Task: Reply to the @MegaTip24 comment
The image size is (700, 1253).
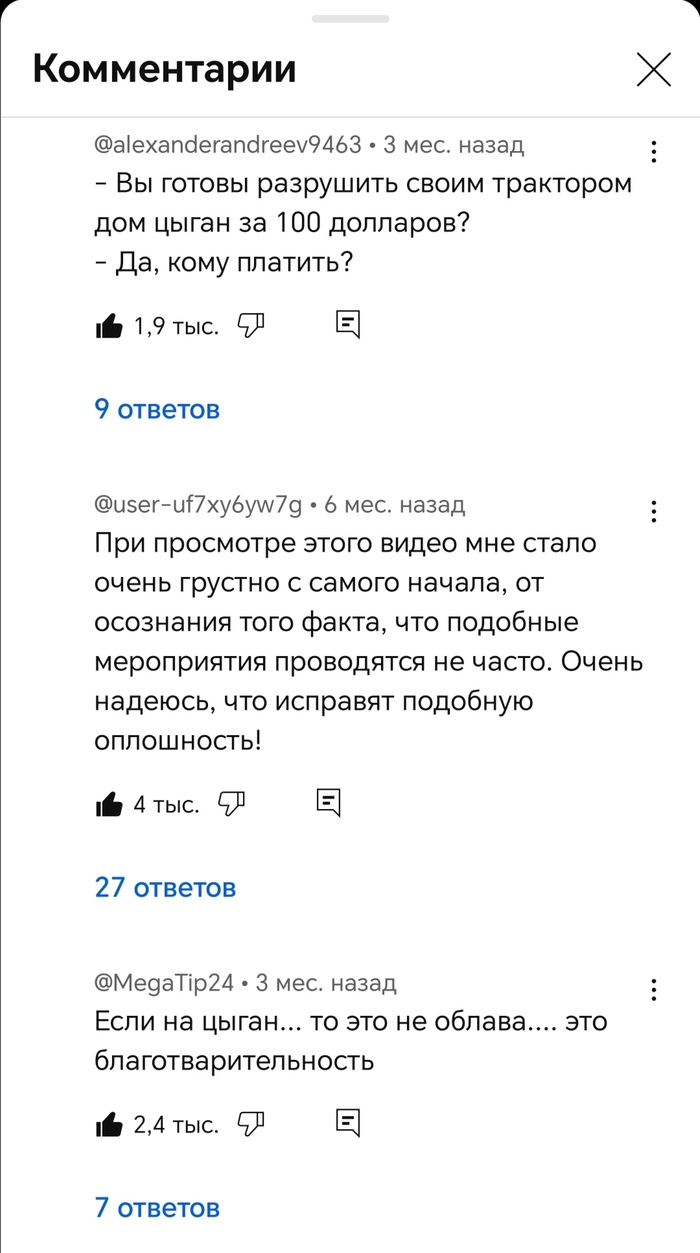Action: pos(347,1123)
